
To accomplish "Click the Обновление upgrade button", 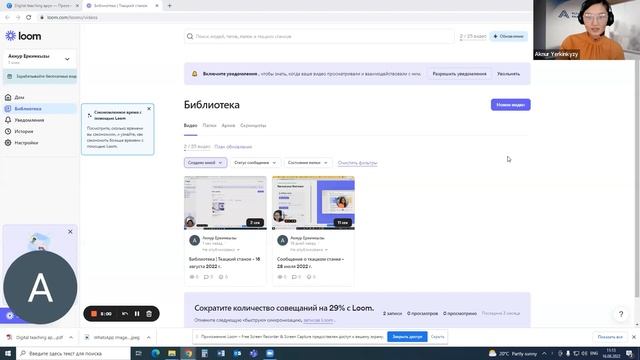I will coord(509,36).
